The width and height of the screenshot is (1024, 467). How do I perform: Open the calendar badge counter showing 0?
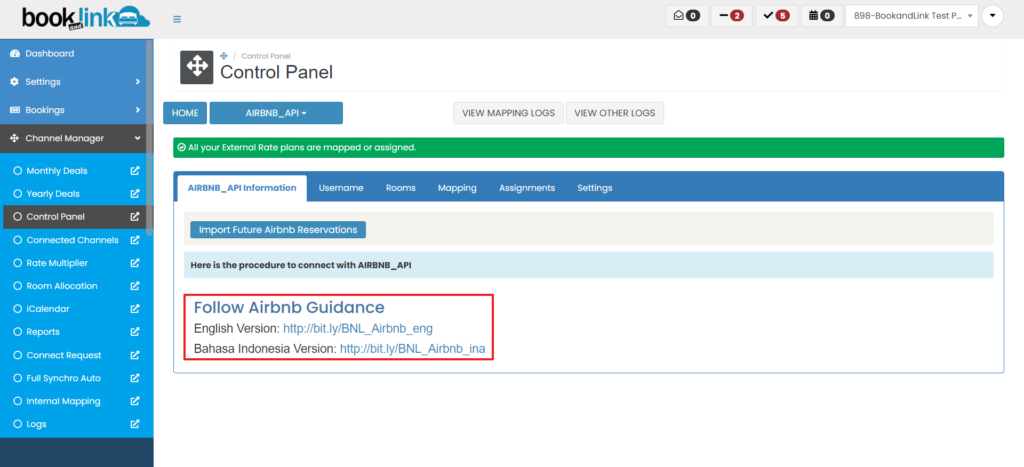[x=821, y=16]
